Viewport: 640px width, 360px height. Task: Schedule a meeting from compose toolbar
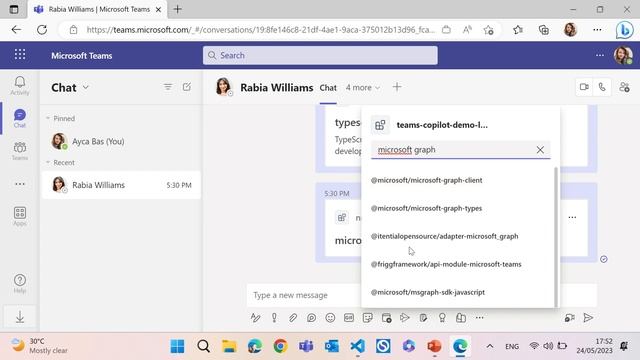tap(387, 318)
